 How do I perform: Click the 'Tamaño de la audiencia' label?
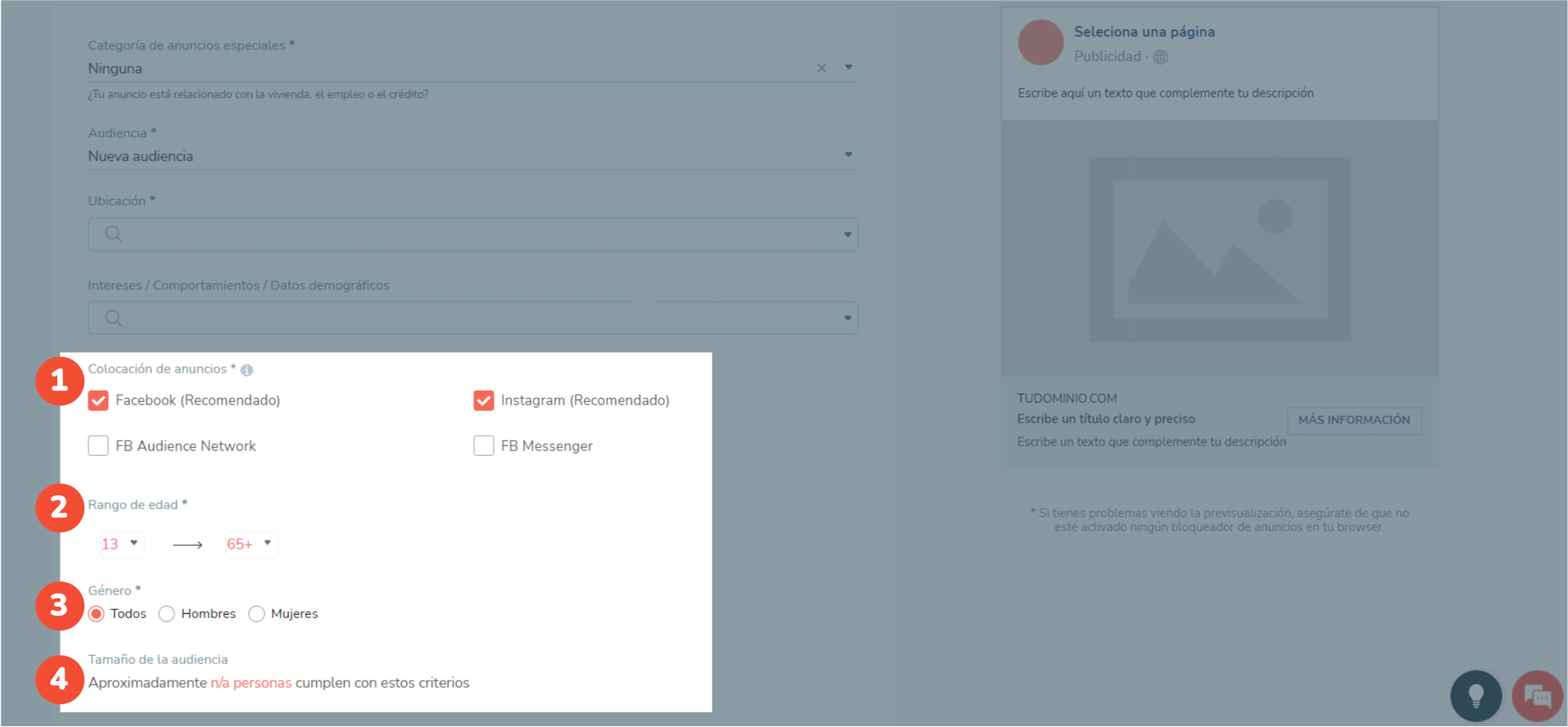(x=158, y=660)
